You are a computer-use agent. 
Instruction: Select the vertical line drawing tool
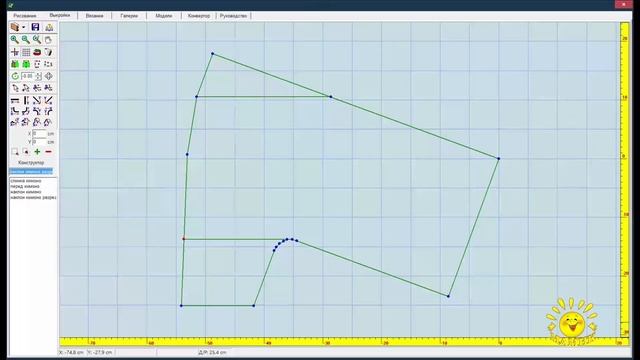pyautogui.click(x=26, y=100)
